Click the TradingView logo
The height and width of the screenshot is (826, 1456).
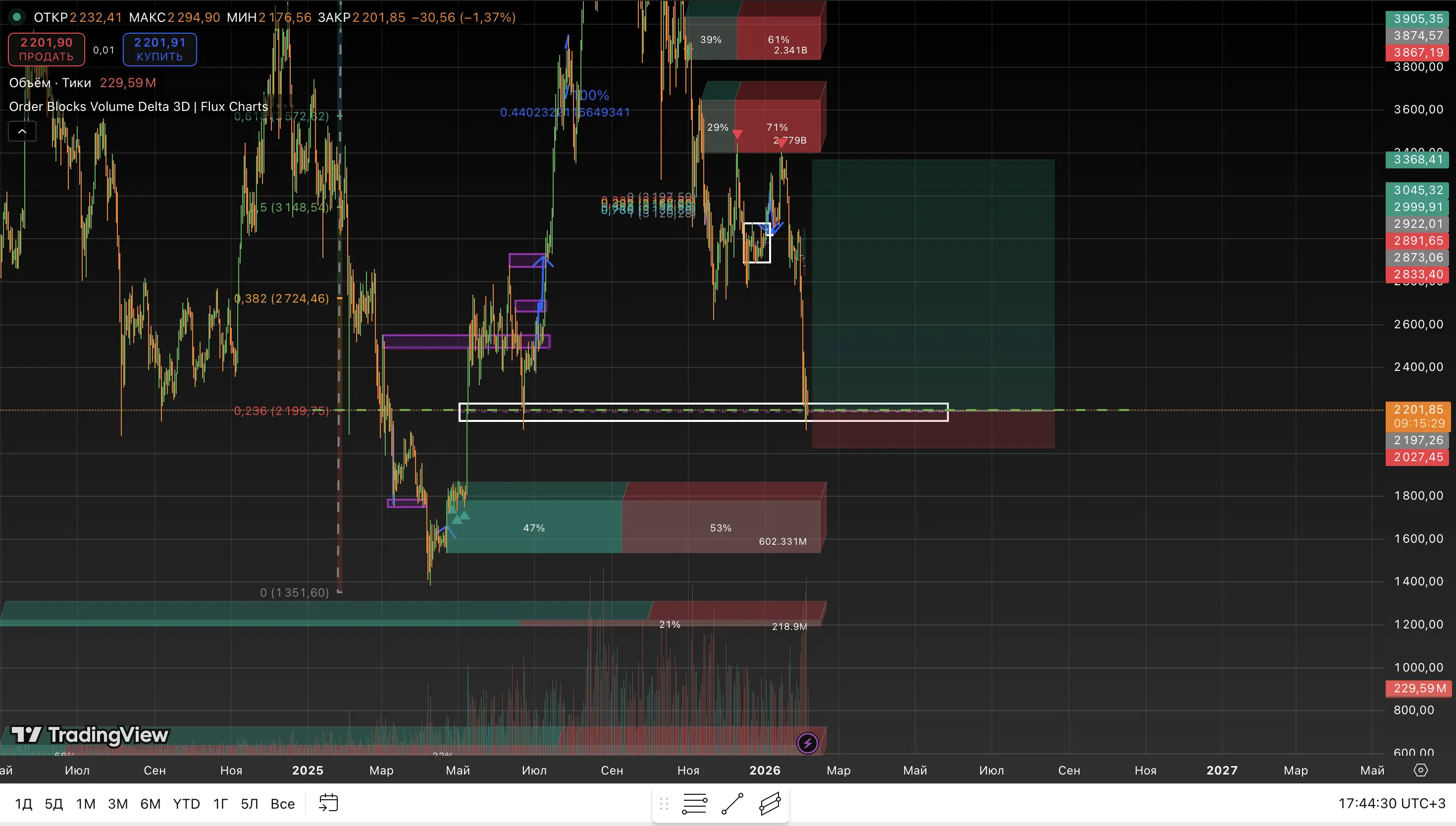tap(90, 735)
